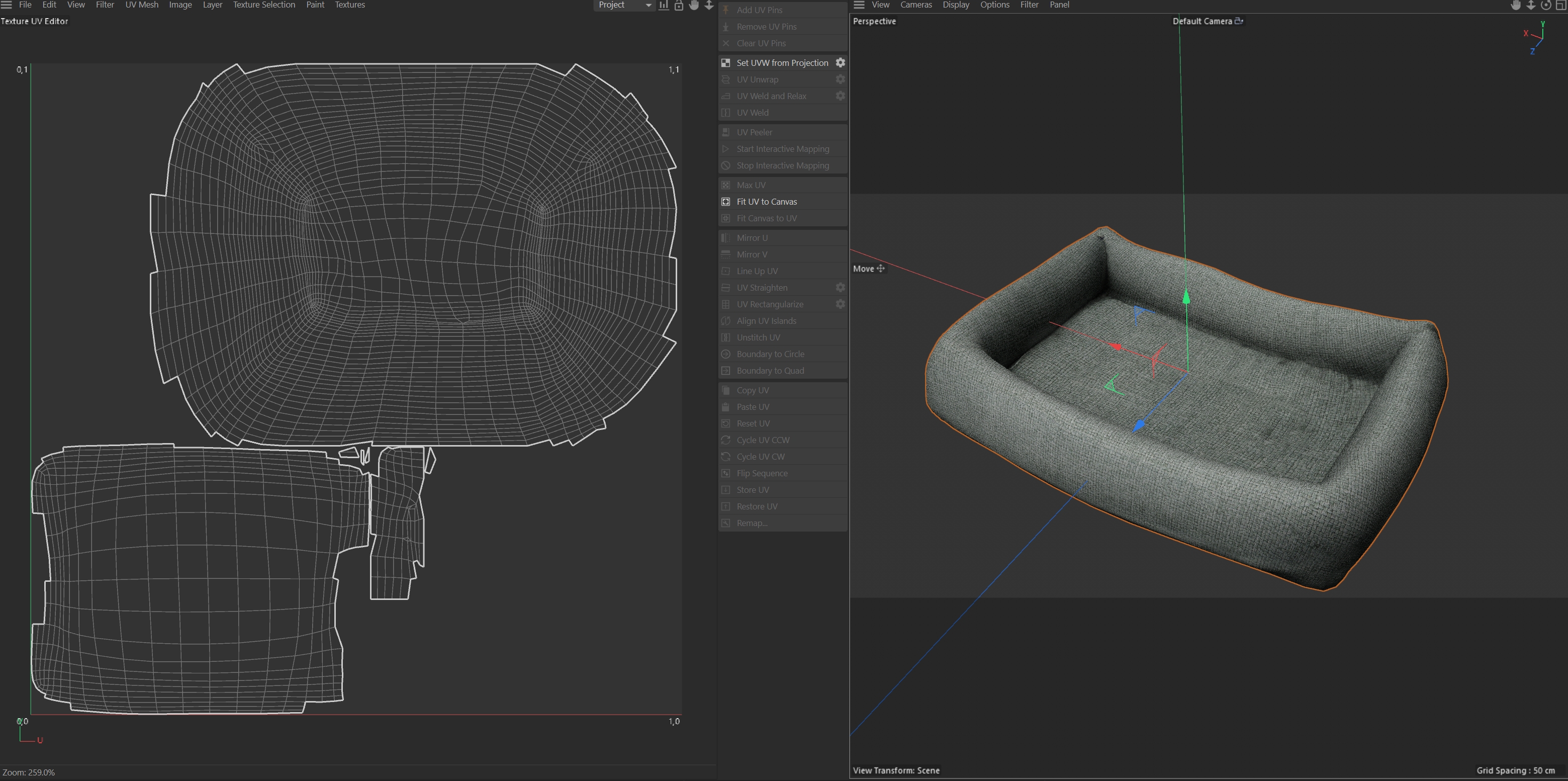Click the green Y-axis move handle arrow
1568x781 pixels.
click(x=1186, y=297)
